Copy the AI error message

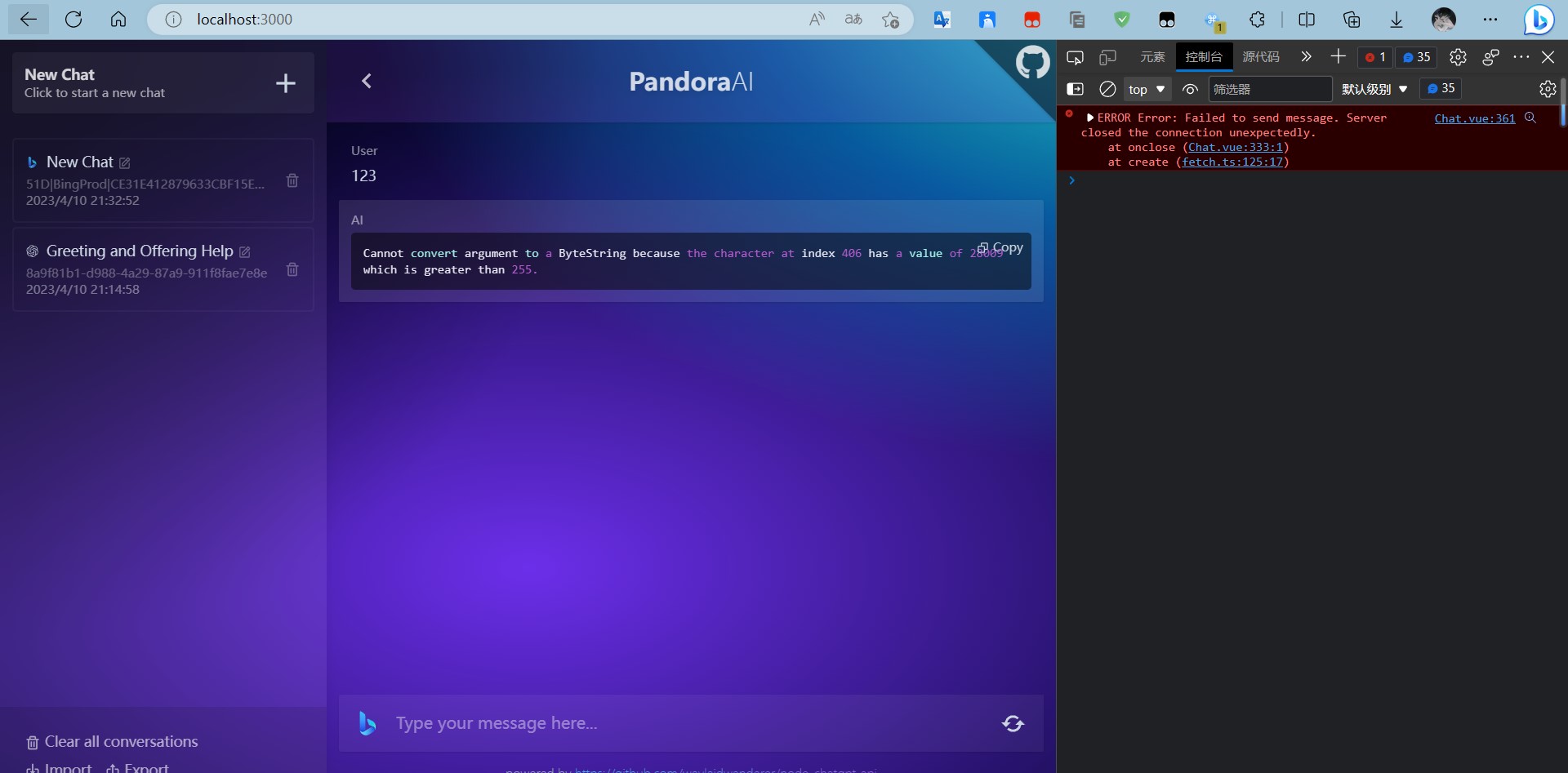coord(1000,248)
